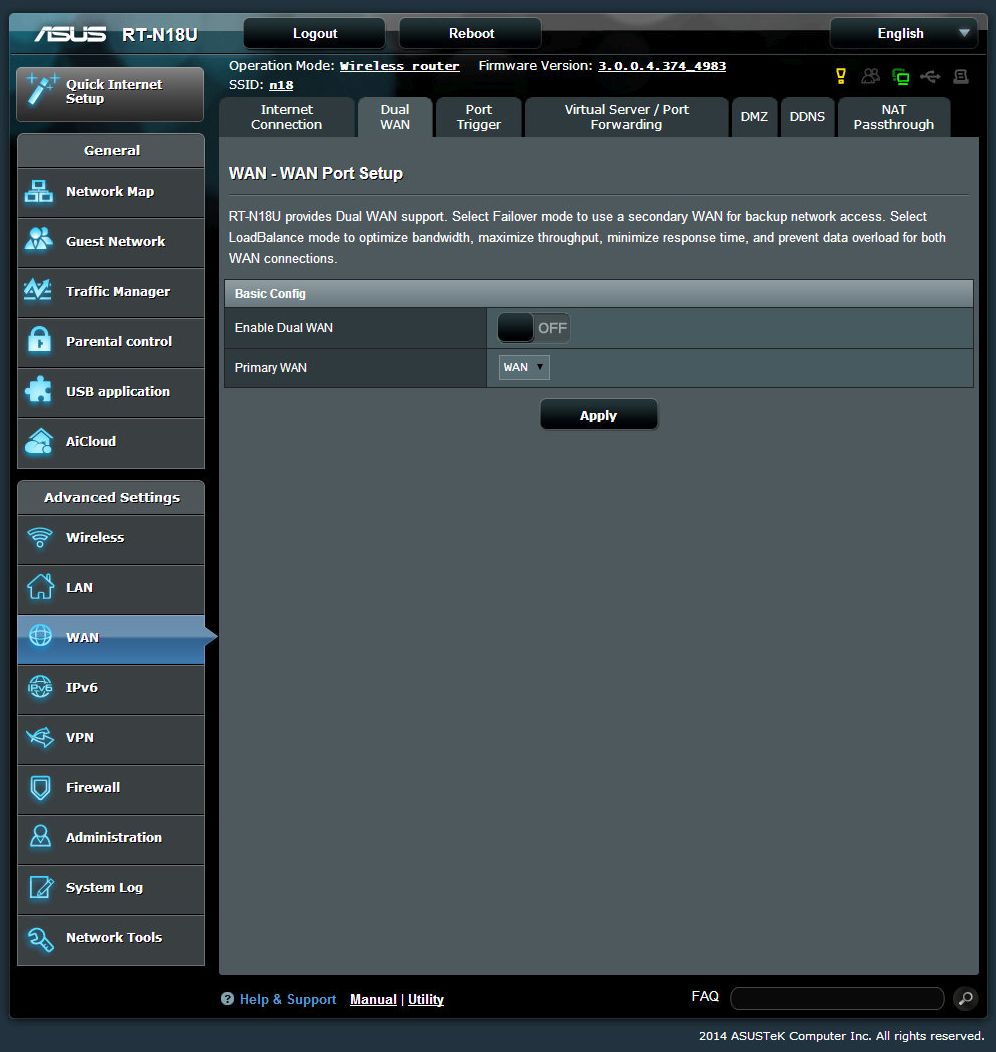
Task: Open Parental control in the sidebar
Action: point(110,342)
